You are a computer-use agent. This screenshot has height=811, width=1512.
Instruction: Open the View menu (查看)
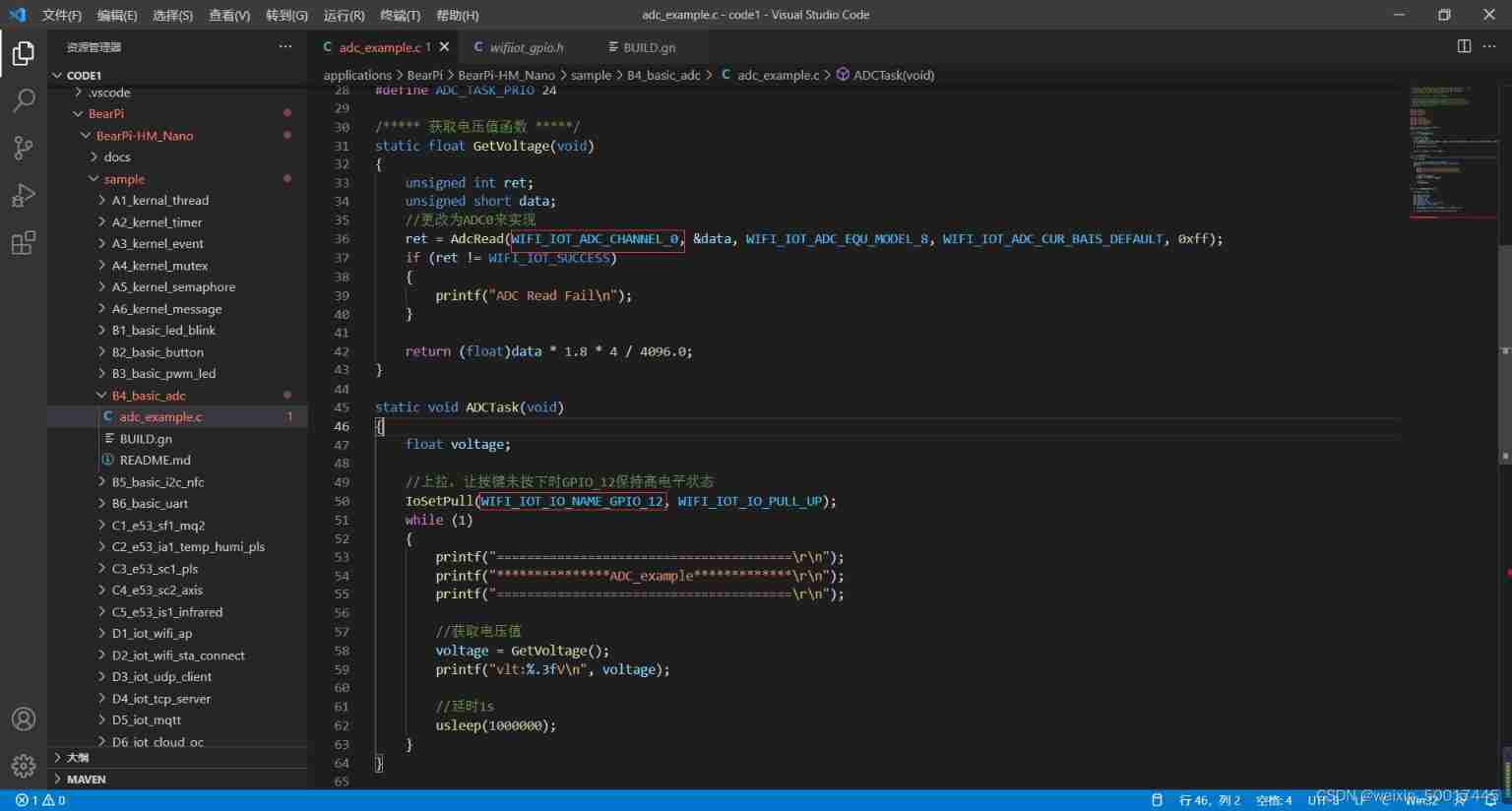[229, 15]
